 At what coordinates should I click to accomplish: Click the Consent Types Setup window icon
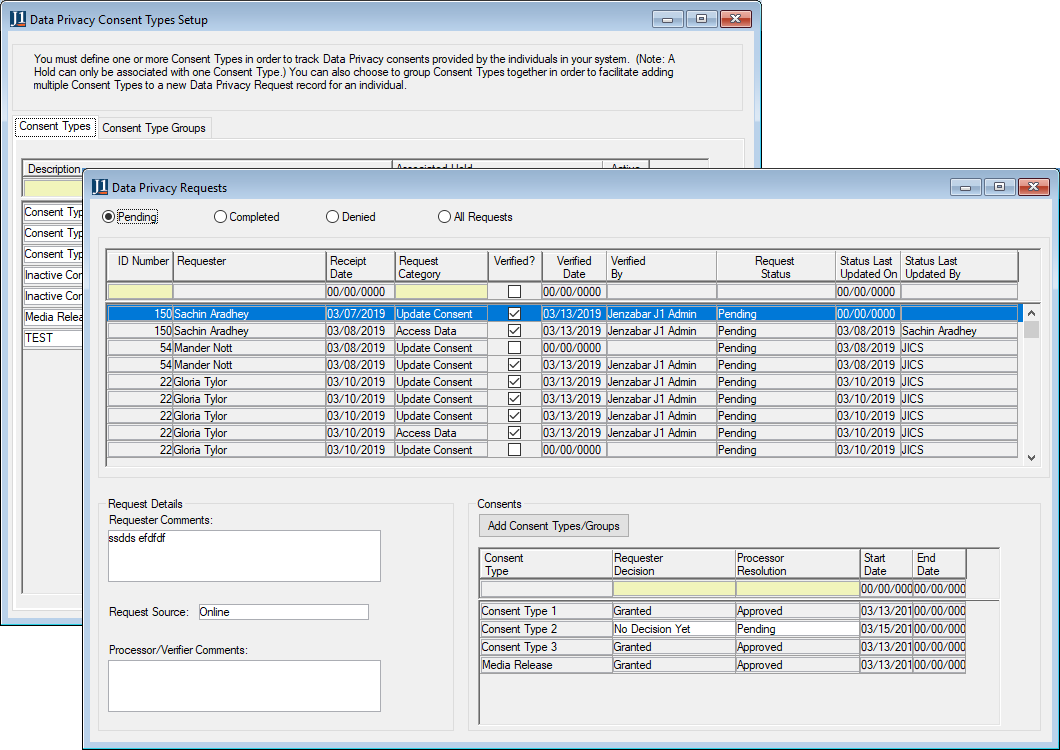(x=20, y=19)
